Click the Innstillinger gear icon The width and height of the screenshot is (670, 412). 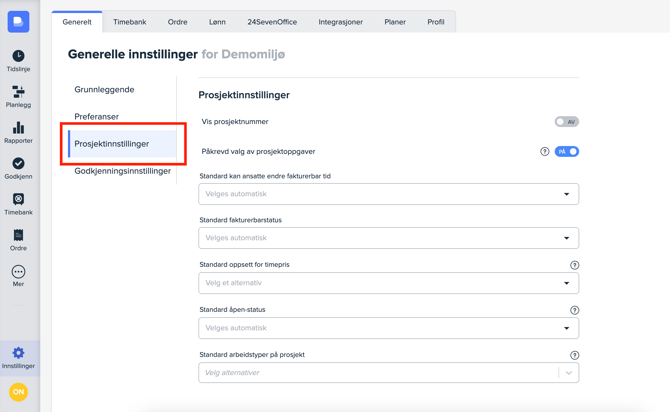(x=18, y=356)
